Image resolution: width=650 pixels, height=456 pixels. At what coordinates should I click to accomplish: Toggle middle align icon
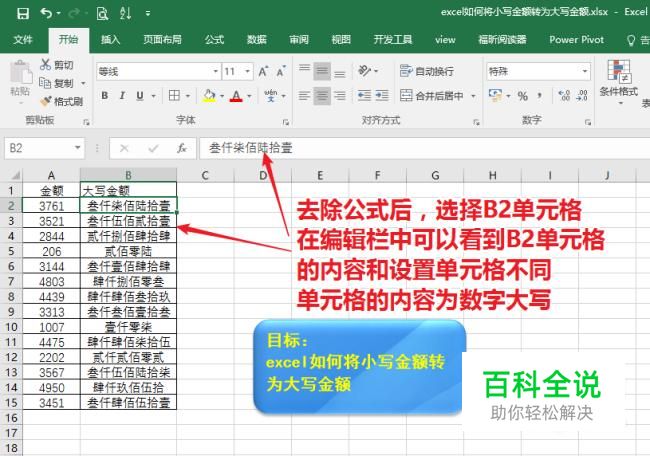coord(322,71)
